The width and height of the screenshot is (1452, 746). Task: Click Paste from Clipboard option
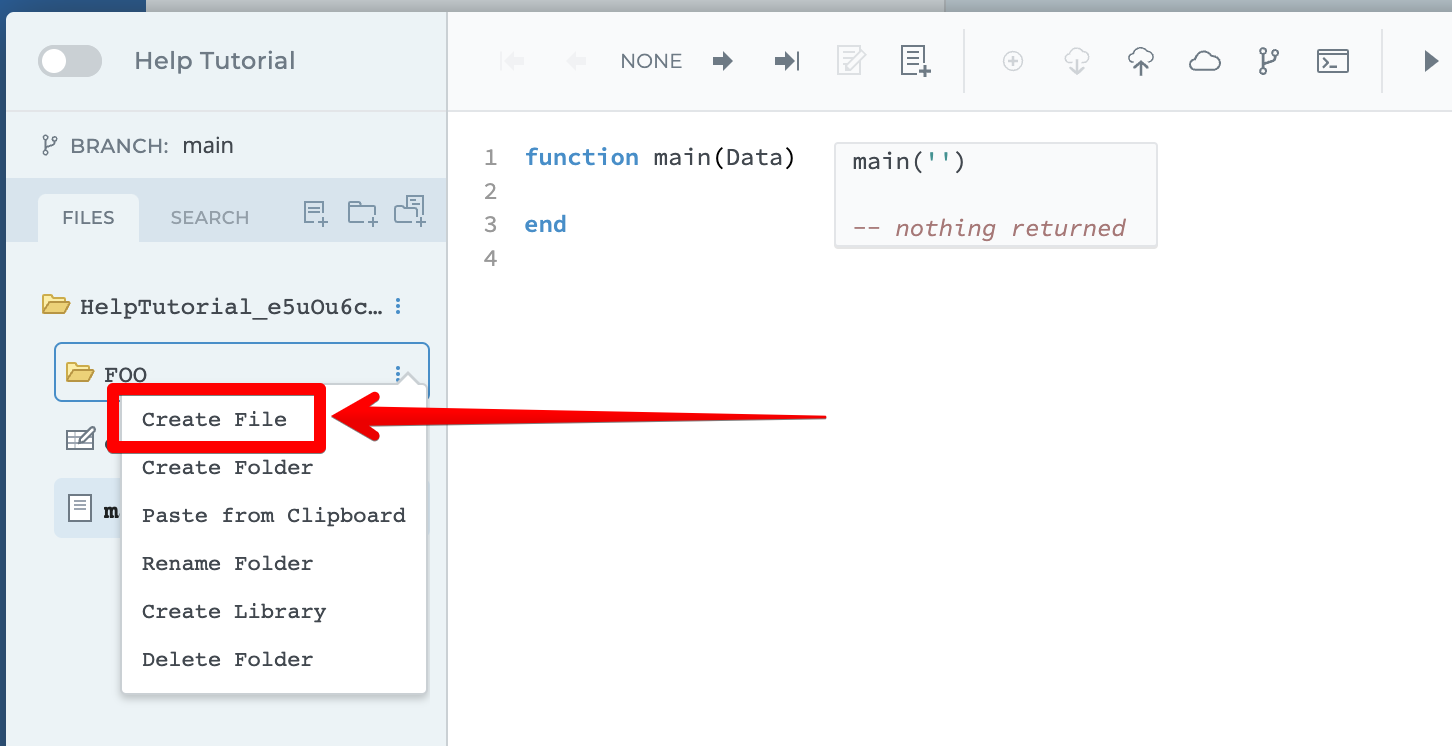pos(273,516)
